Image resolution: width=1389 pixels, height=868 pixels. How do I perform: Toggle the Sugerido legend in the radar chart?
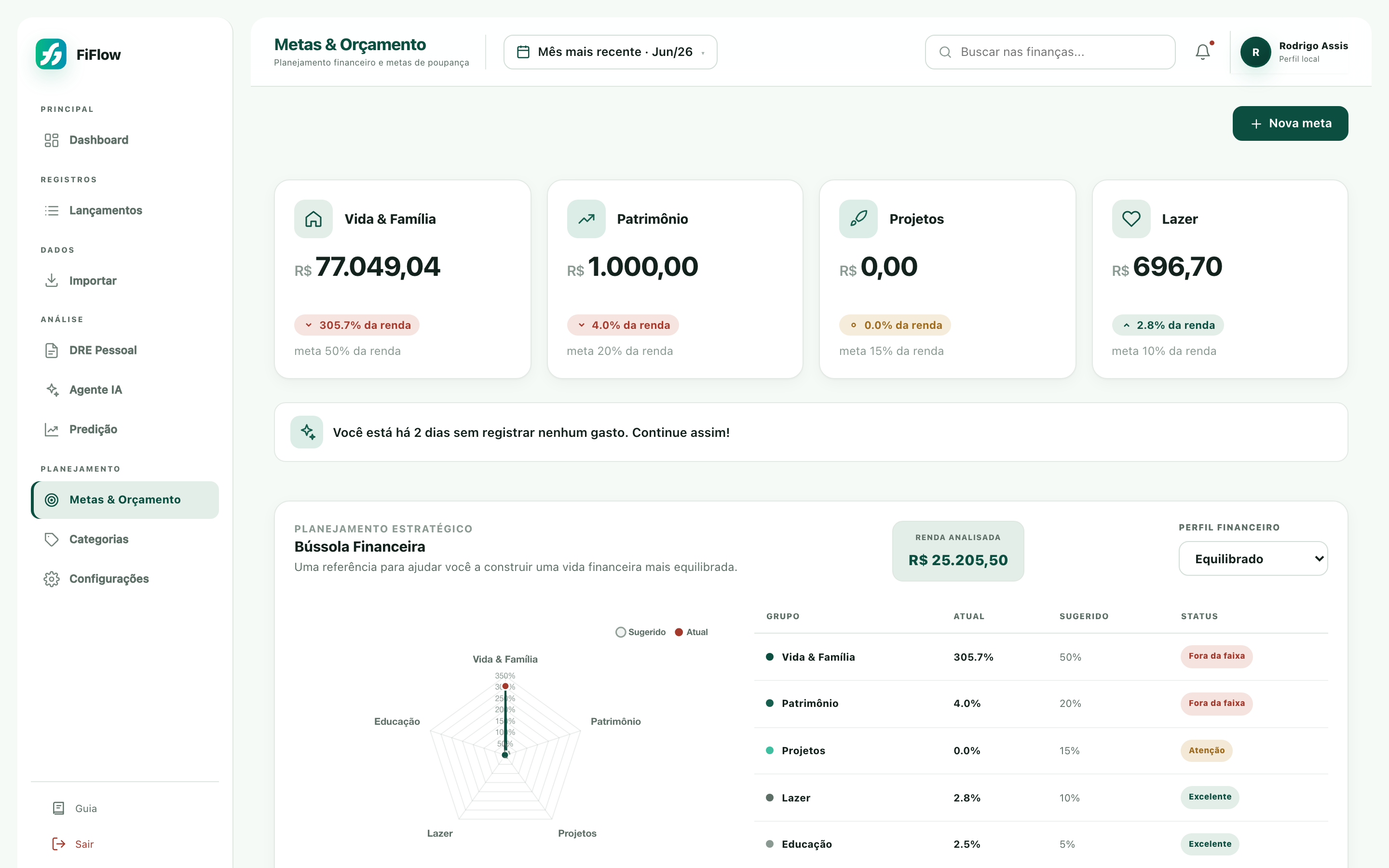(x=640, y=632)
